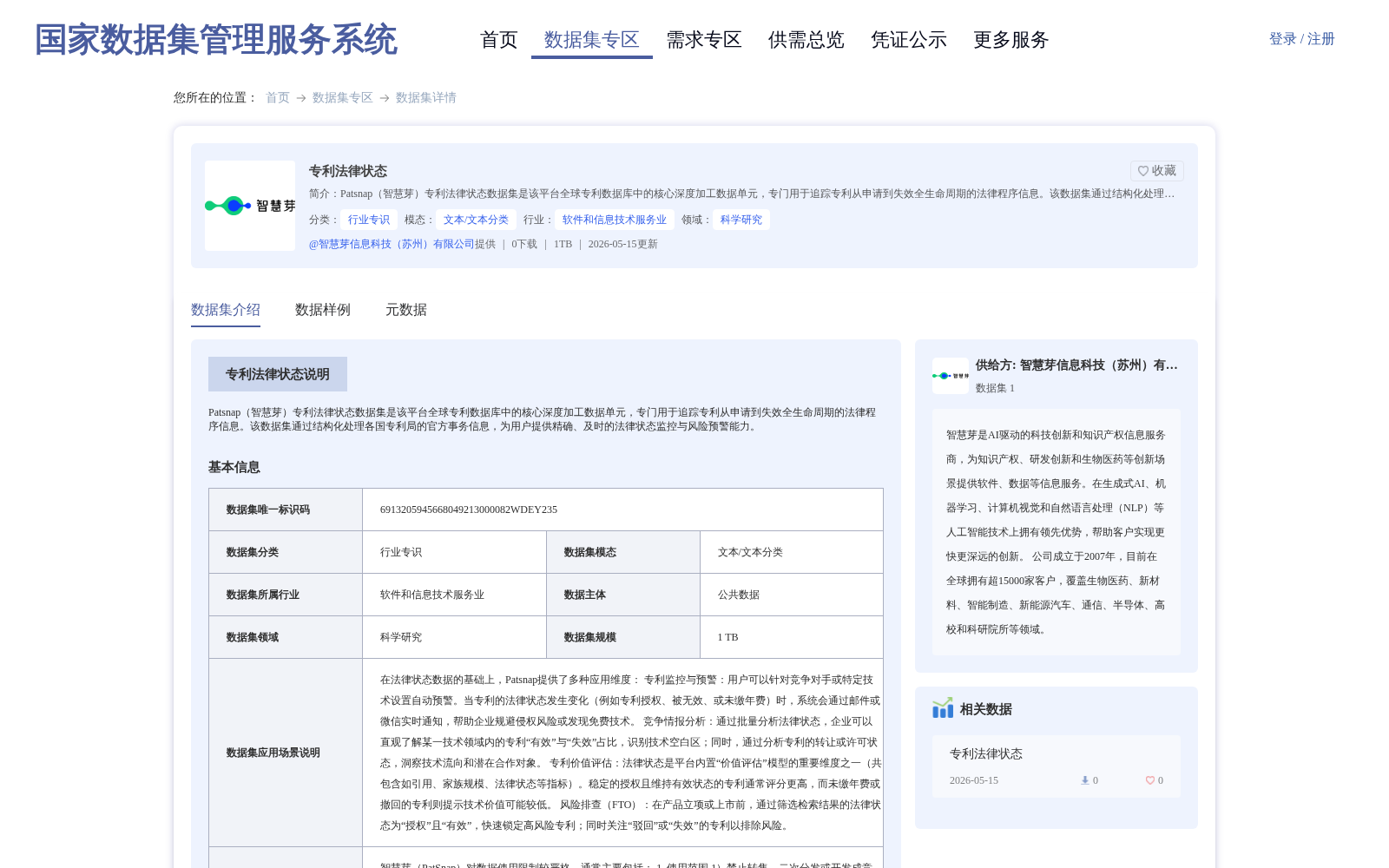Click the site title 国家数据集管理服务系统

pos(216,40)
